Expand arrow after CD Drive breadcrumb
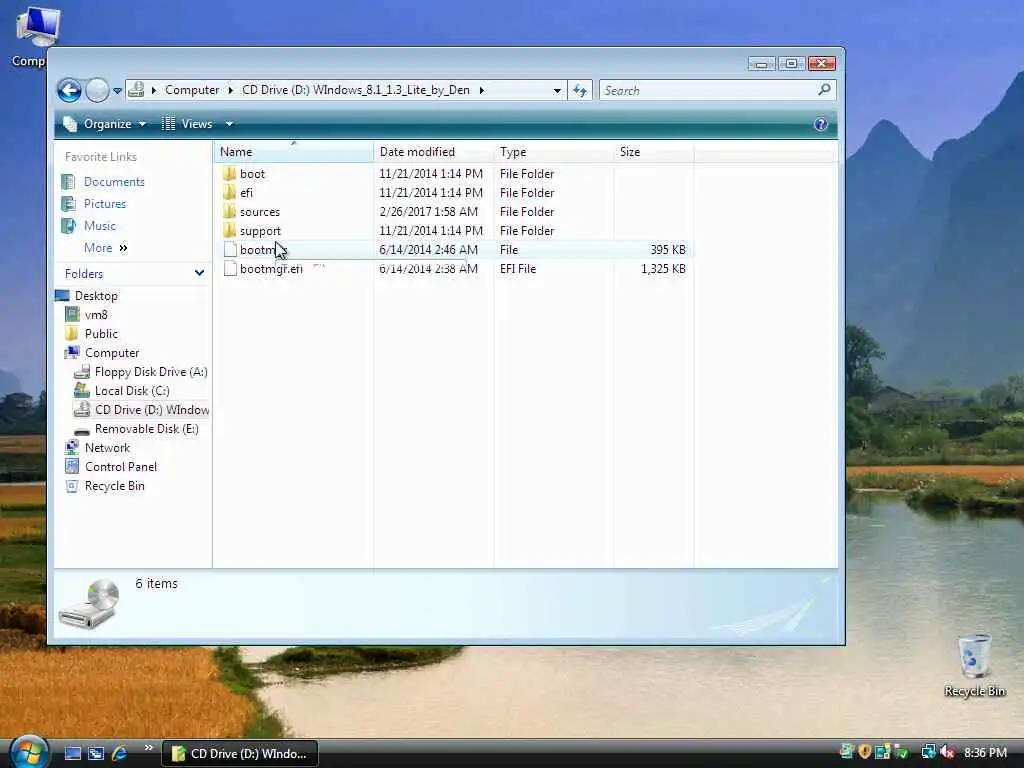1024x768 pixels. pyautogui.click(x=482, y=90)
